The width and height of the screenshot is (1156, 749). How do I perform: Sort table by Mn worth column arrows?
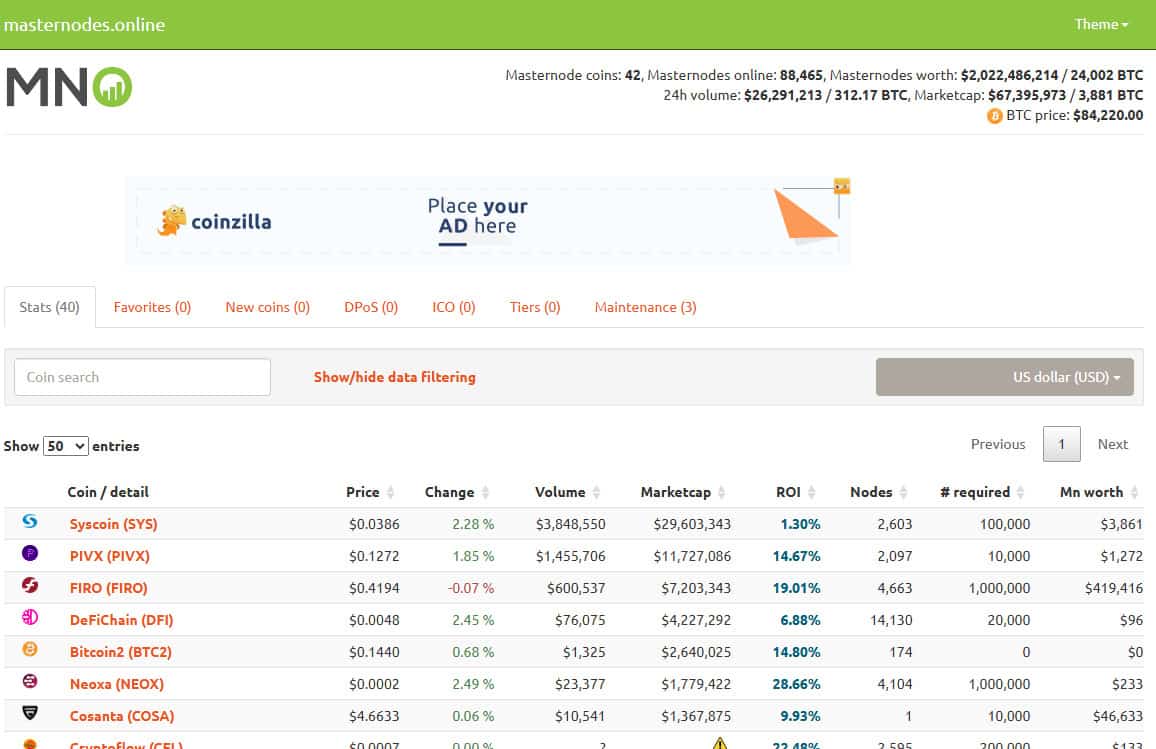pos(1135,492)
